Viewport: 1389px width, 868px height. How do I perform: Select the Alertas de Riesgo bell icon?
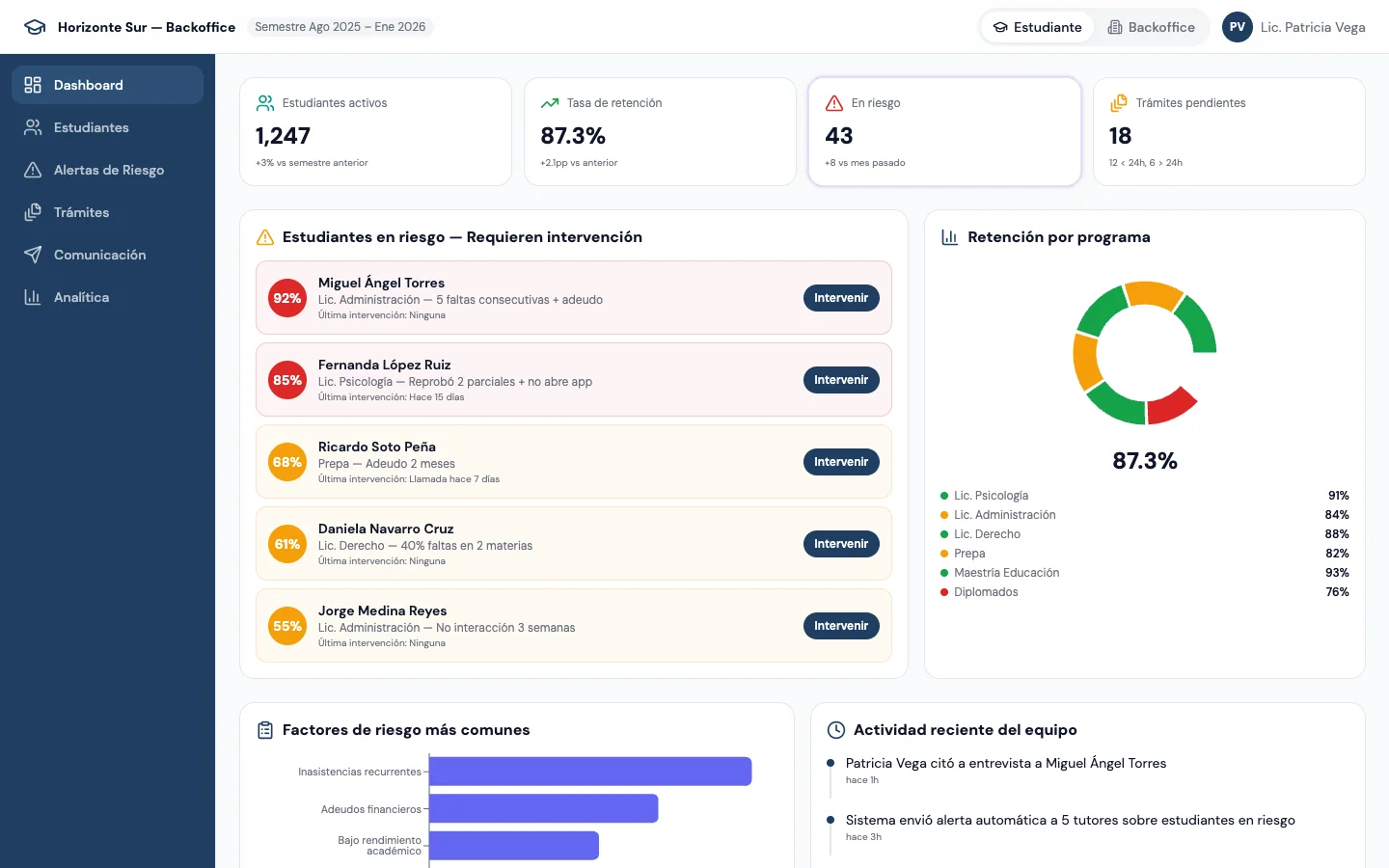32,170
